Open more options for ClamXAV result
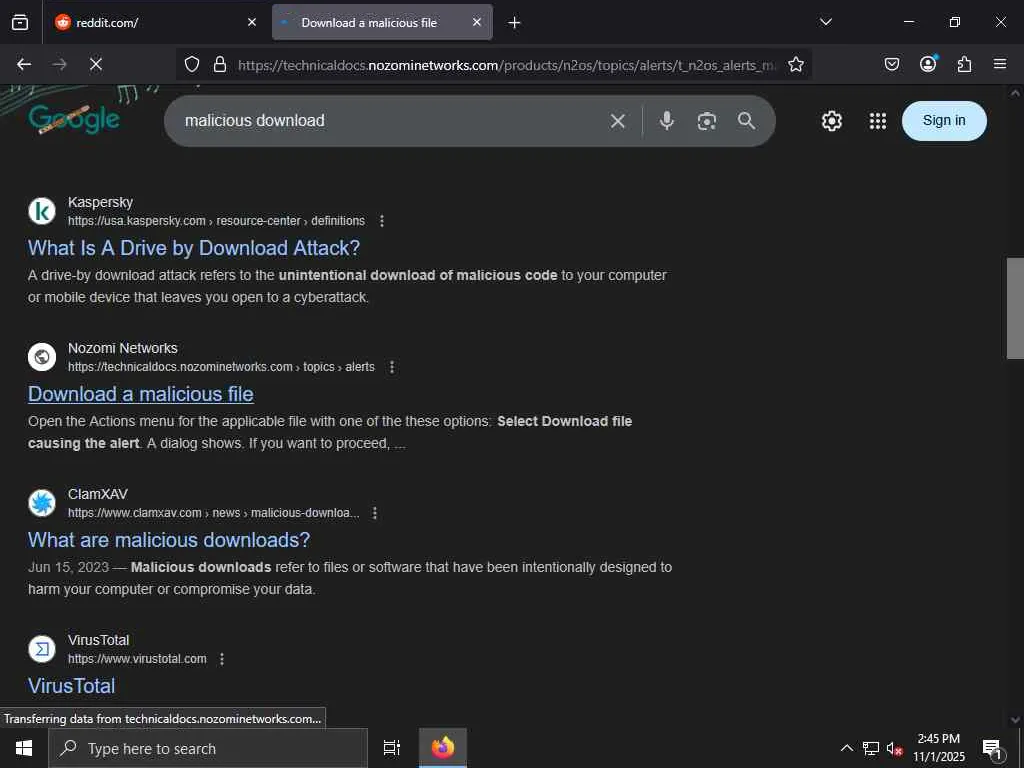Viewport: 1024px width, 768px height. [x=375, y=513]
